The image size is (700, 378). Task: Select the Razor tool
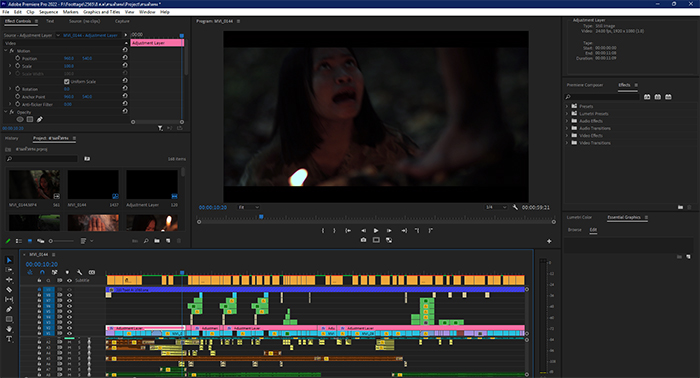pos(9,290)
